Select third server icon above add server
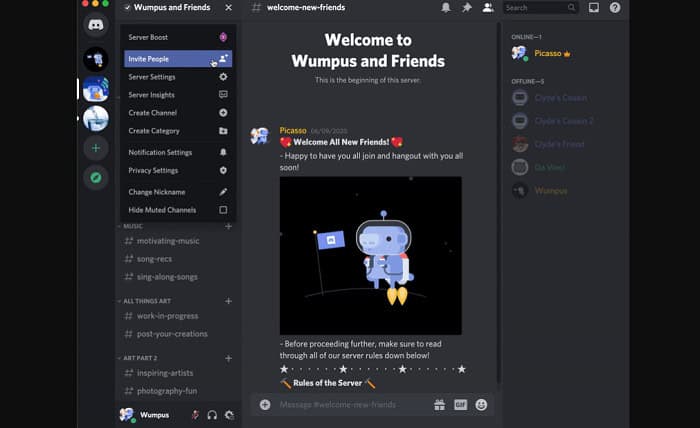The height and width of the screenshot is (428, 700). click(96, 119)
